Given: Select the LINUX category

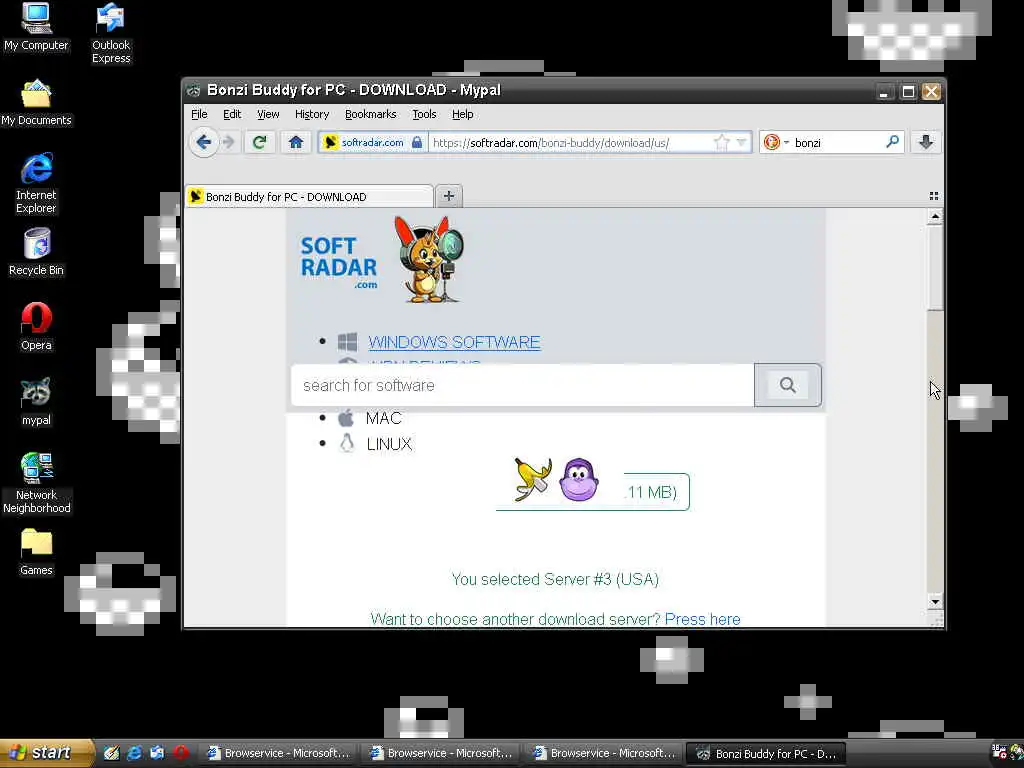Looking at the screenshot, I should [x=389, y=444].
